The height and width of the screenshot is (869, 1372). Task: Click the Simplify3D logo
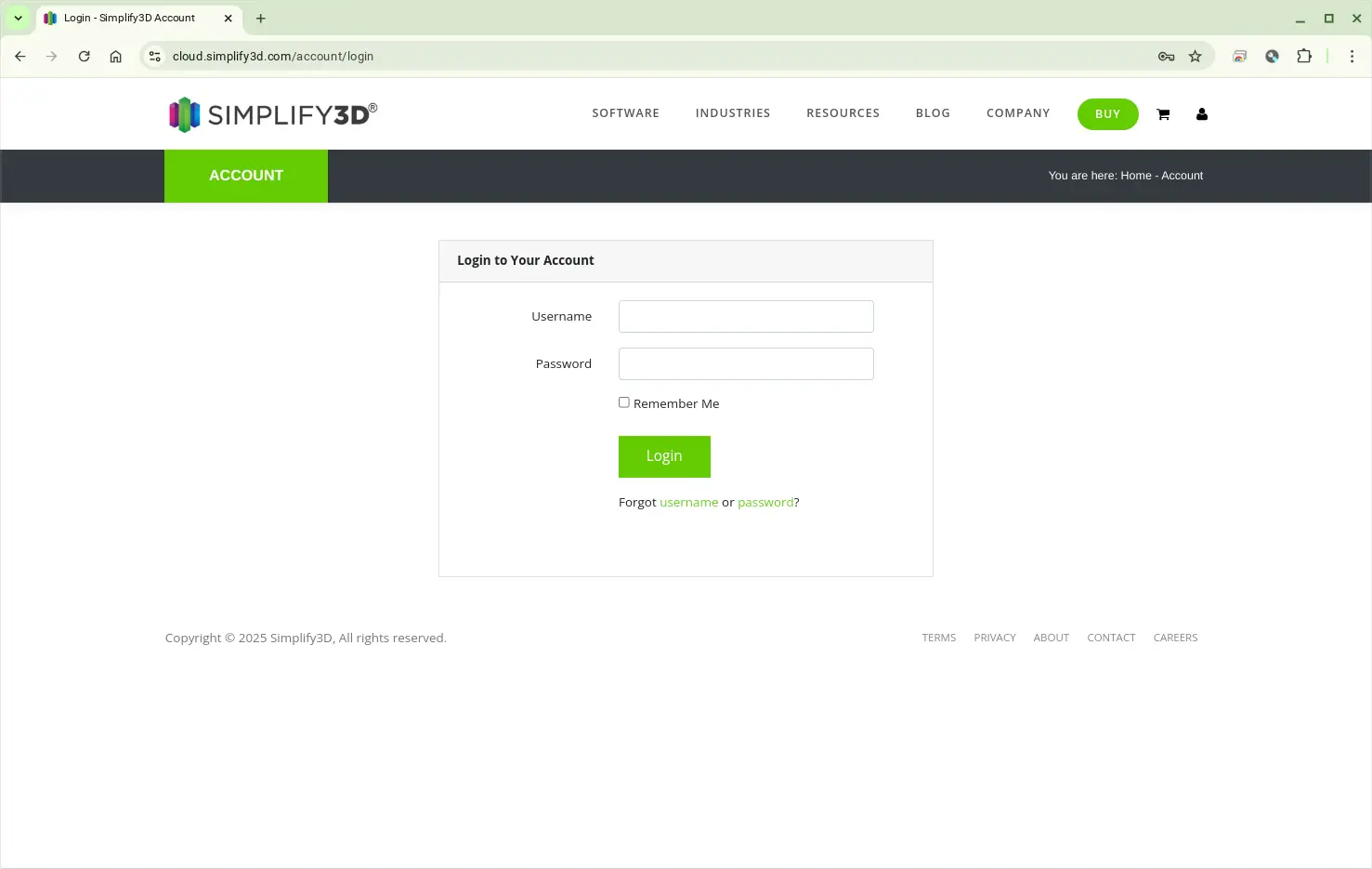pyautogui.click(x=272, y=114)
